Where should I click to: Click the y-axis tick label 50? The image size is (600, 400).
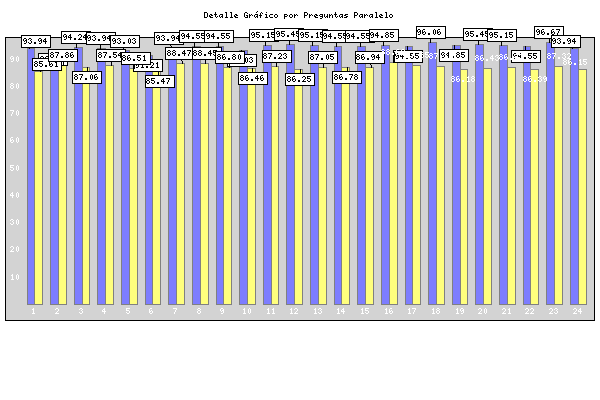[x=15, y=168]
